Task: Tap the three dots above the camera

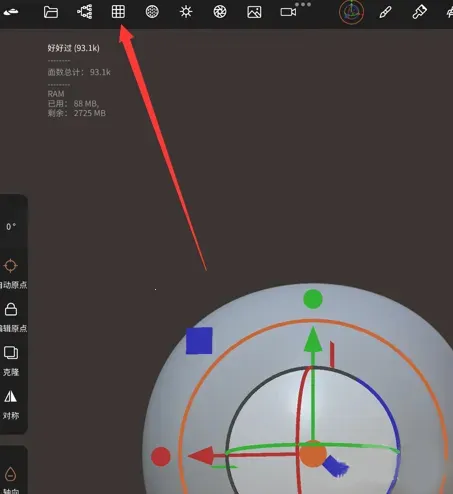Action: click(x=303, y=5)
